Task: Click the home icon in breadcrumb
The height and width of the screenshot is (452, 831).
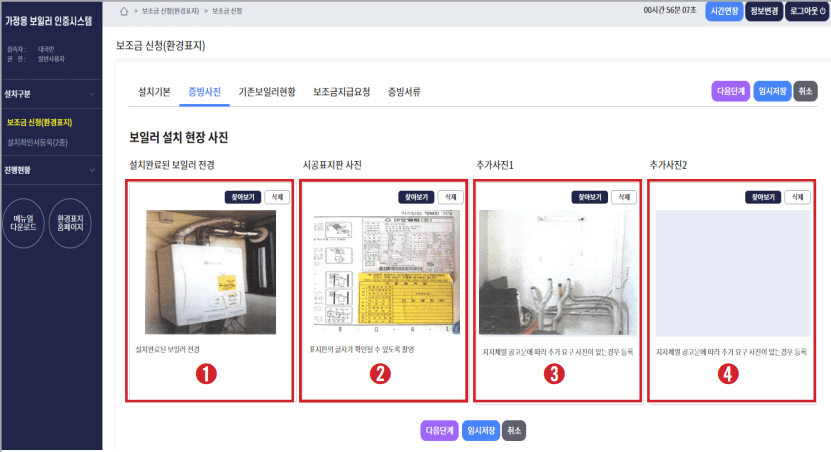Action: click(x=123, y=11)
